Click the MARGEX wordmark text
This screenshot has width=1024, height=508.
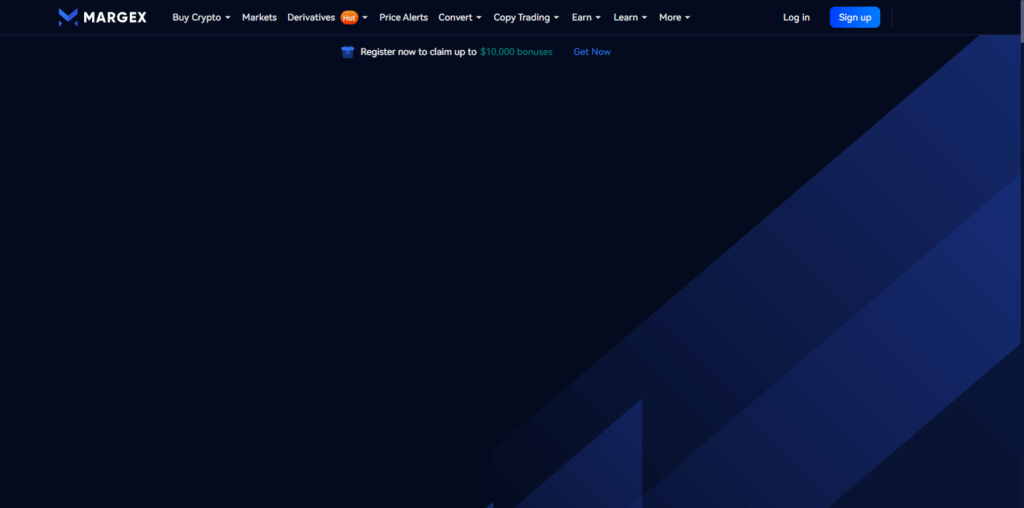[115, 17]
